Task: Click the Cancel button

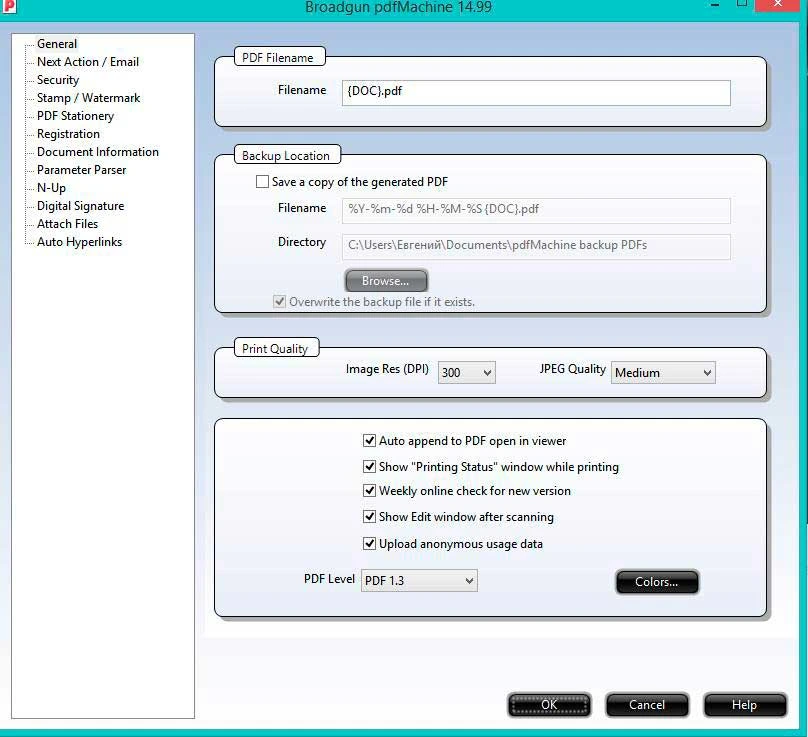Action: [x=647, y=705]
